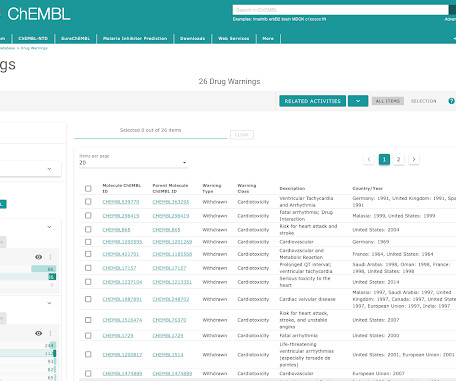Open Malaria Inhibitor Prediction nav item

[x=135, y=39]
